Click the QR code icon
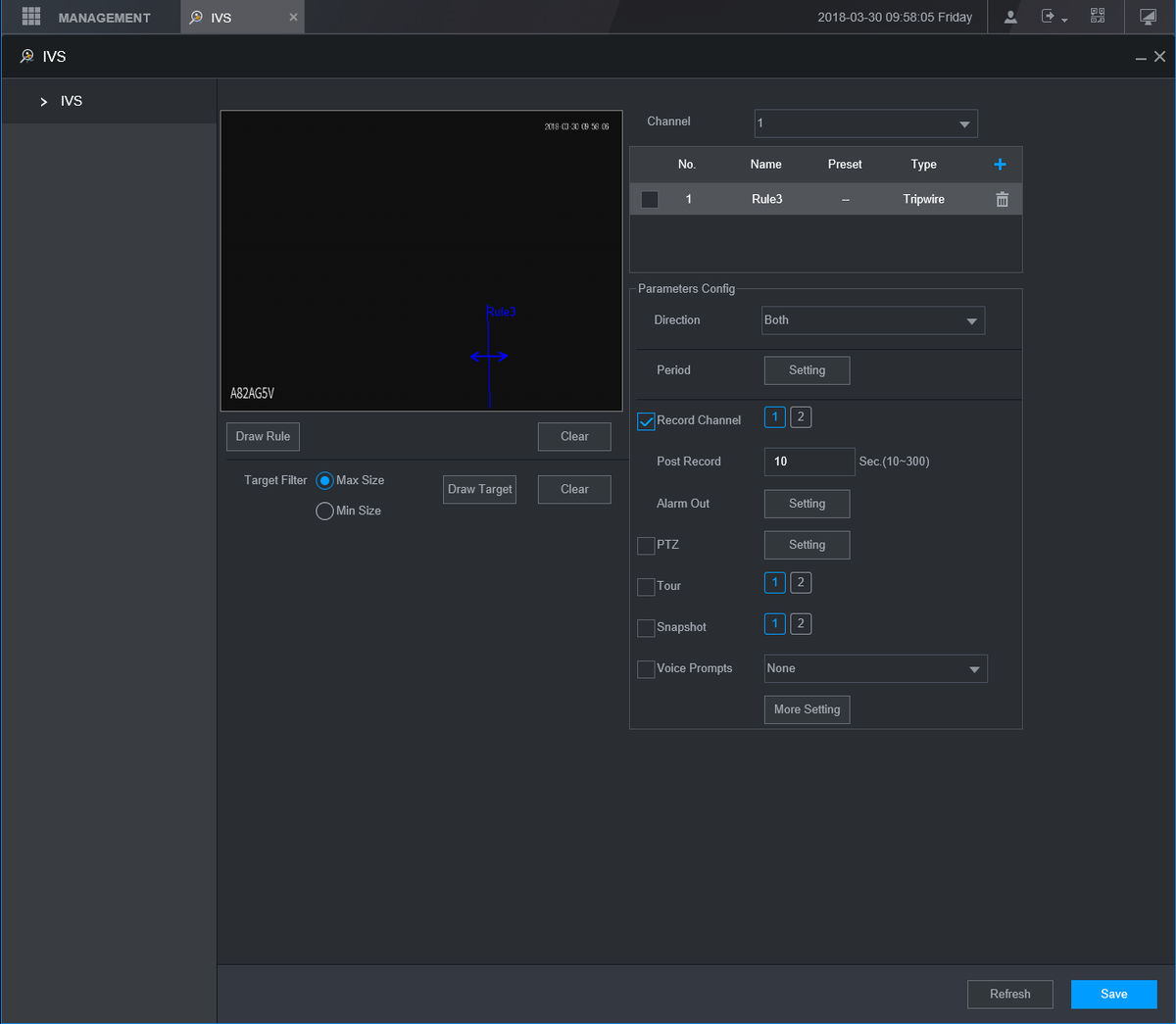Viewport: 1176px width, 1024px height. [1098, 17]
